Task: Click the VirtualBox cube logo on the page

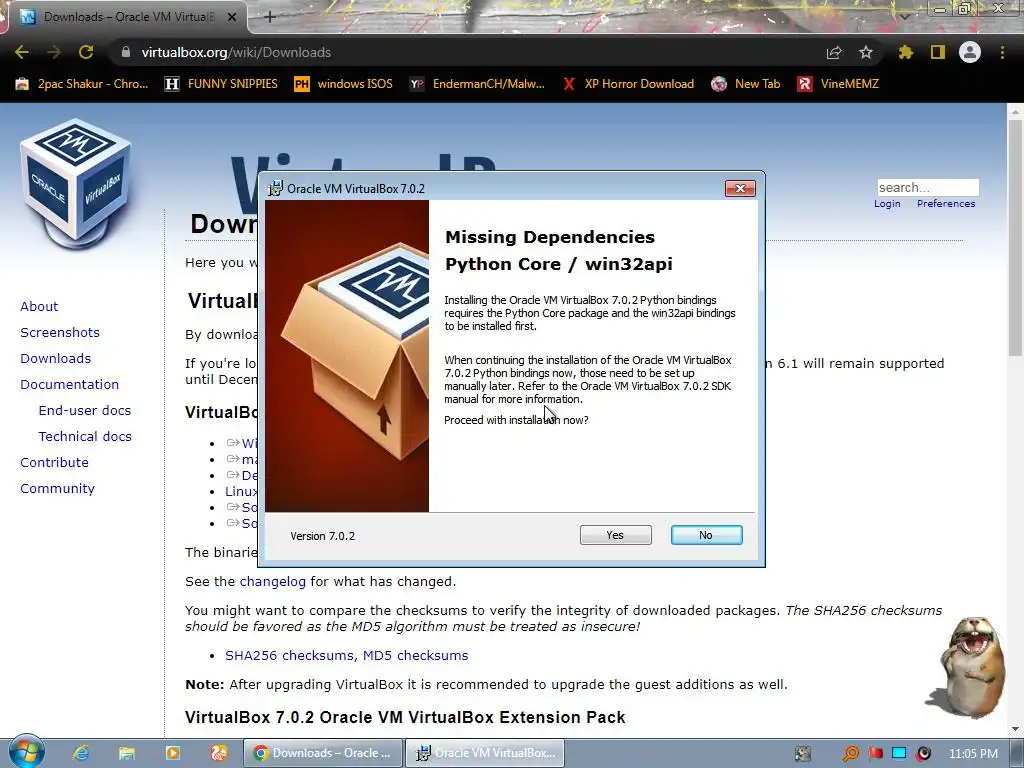Action: pyautogui.click(x=76, y=183)
